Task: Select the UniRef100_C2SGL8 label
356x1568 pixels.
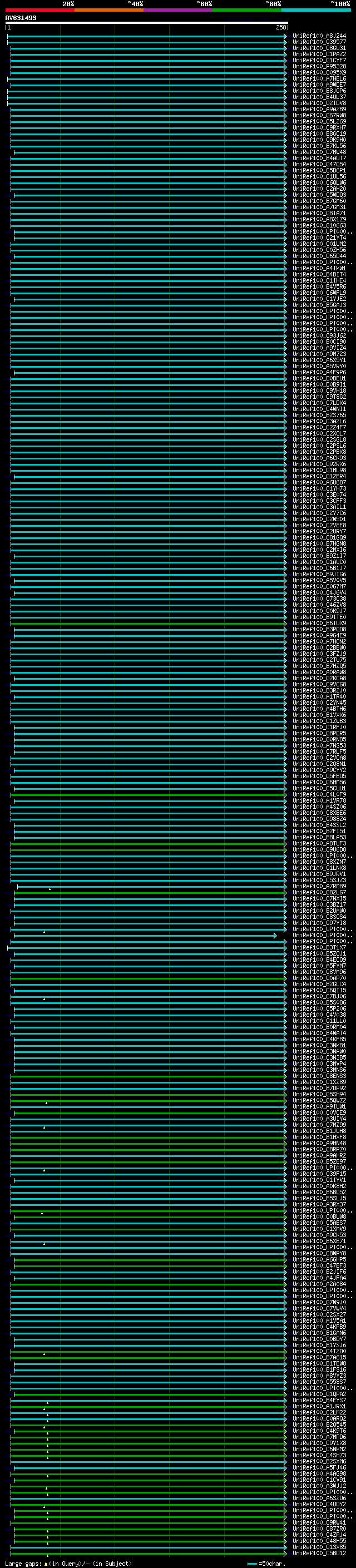Action: point(319,439)
